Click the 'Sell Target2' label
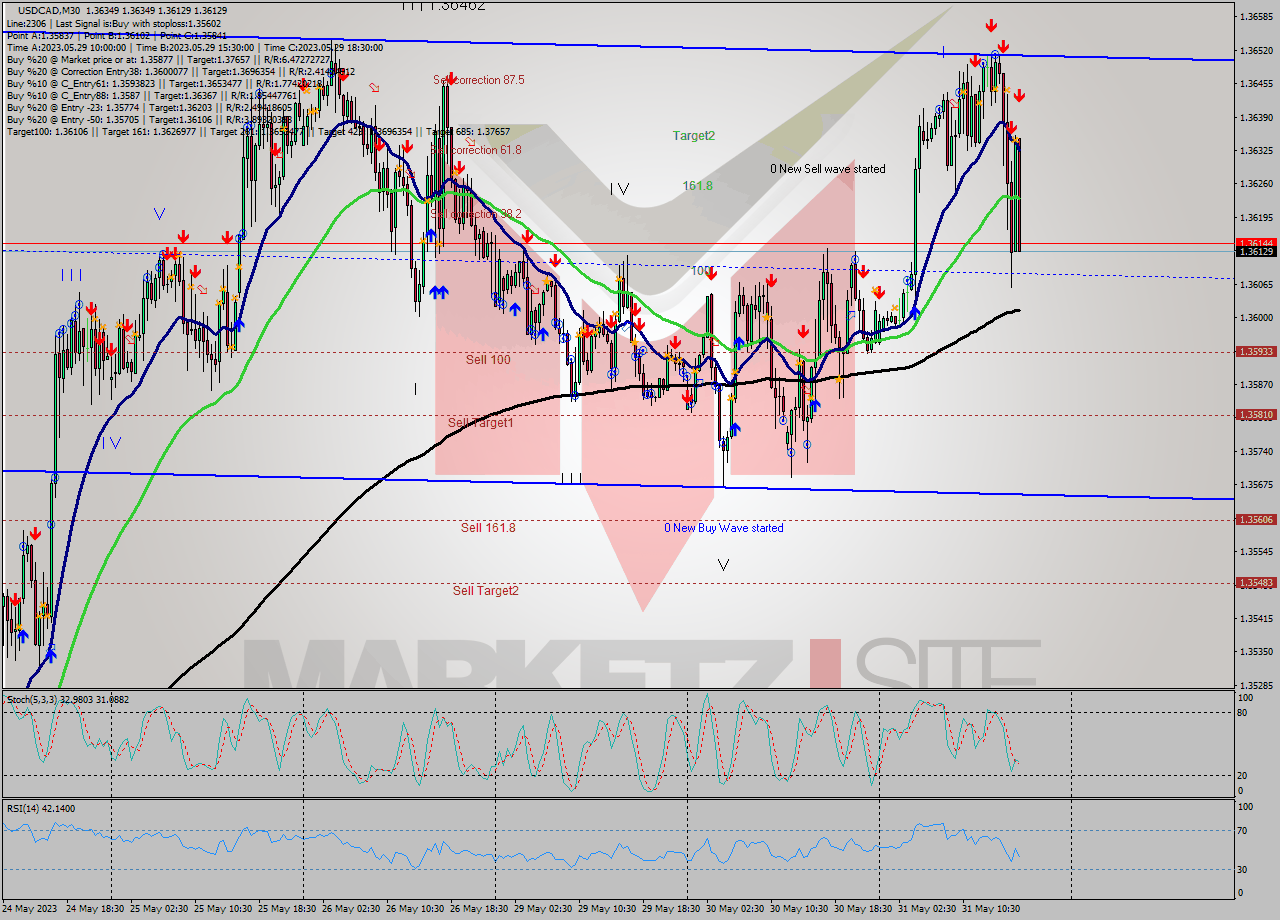 486,591
